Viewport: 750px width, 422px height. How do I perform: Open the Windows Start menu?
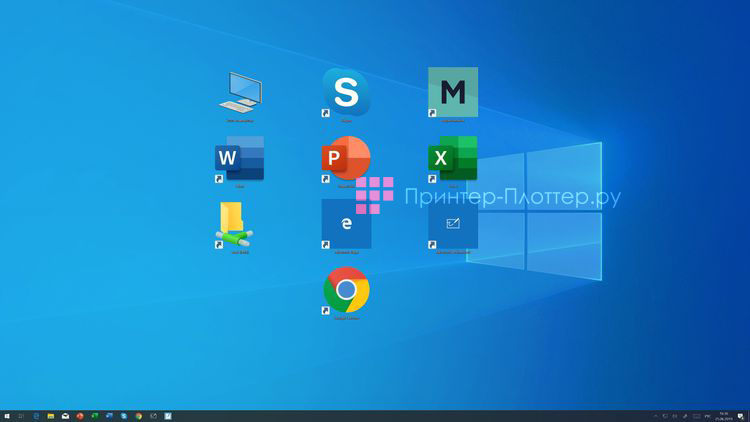click(x=7, y=415)
